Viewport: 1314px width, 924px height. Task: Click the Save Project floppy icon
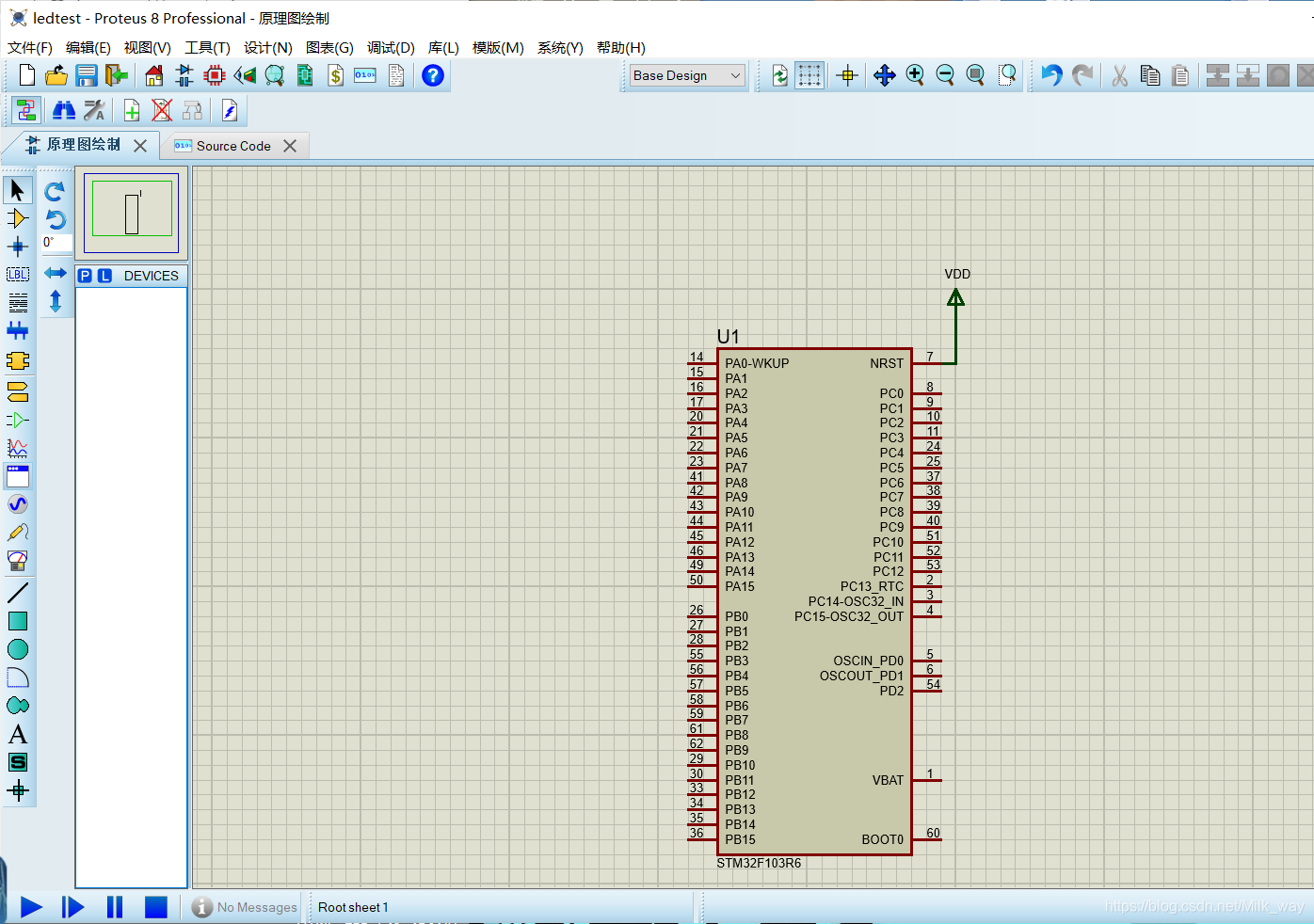pos(87,75)
